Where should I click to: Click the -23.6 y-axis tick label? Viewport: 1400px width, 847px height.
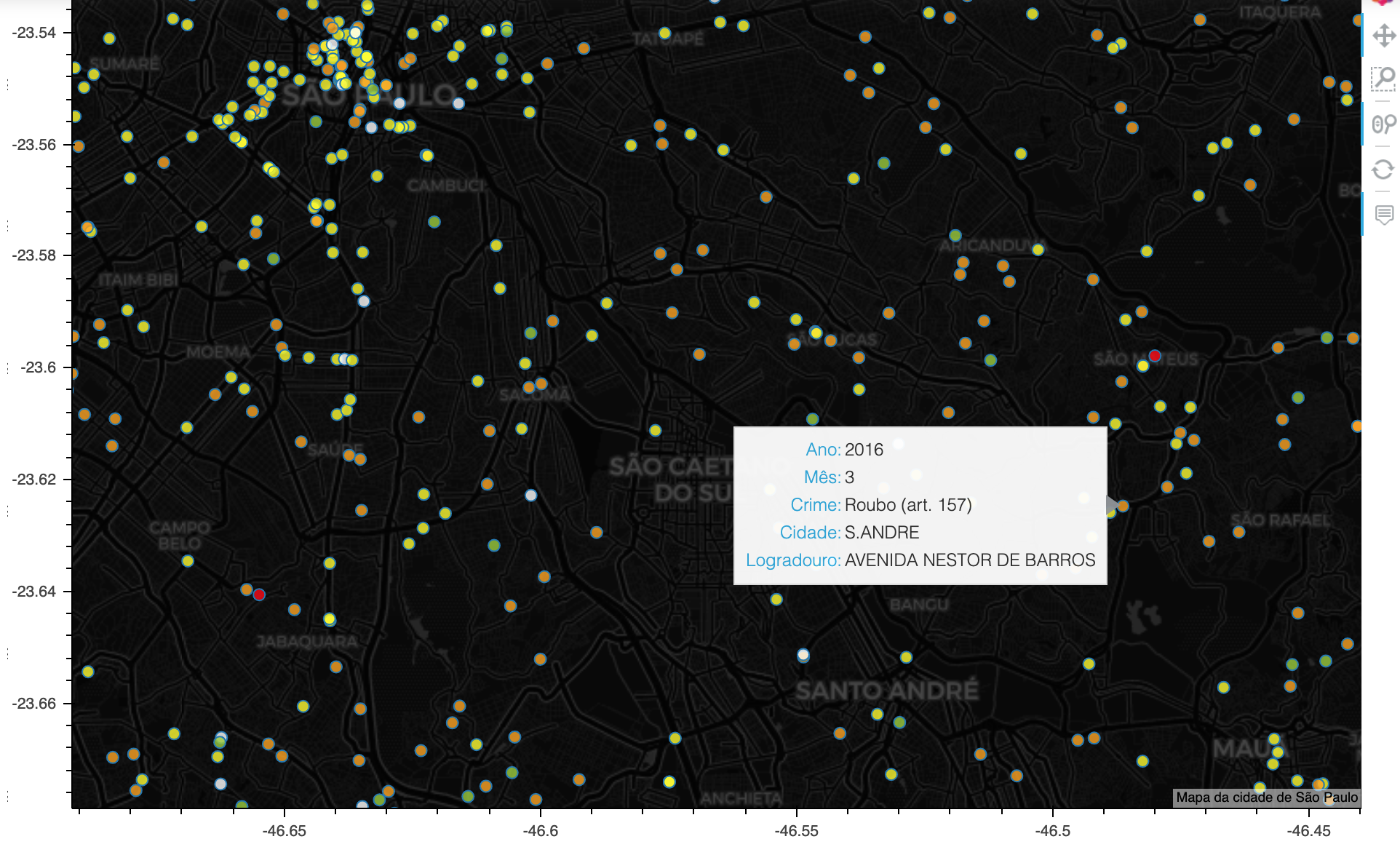[x=38, y=367]
